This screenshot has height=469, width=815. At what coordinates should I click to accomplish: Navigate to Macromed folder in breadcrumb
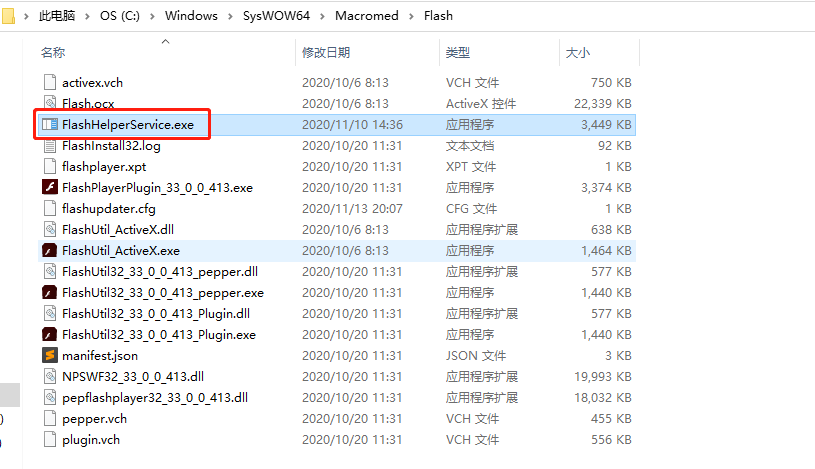click(366, 16)
